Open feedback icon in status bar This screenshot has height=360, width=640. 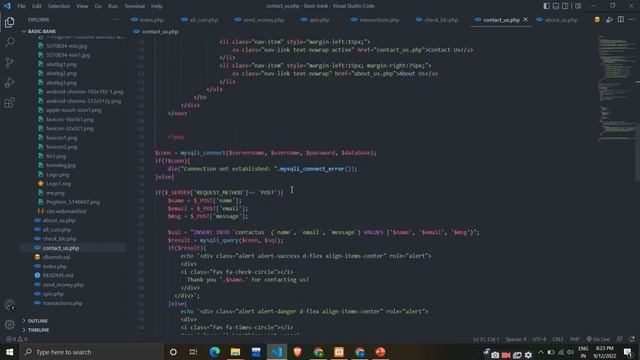coord(620,339)
